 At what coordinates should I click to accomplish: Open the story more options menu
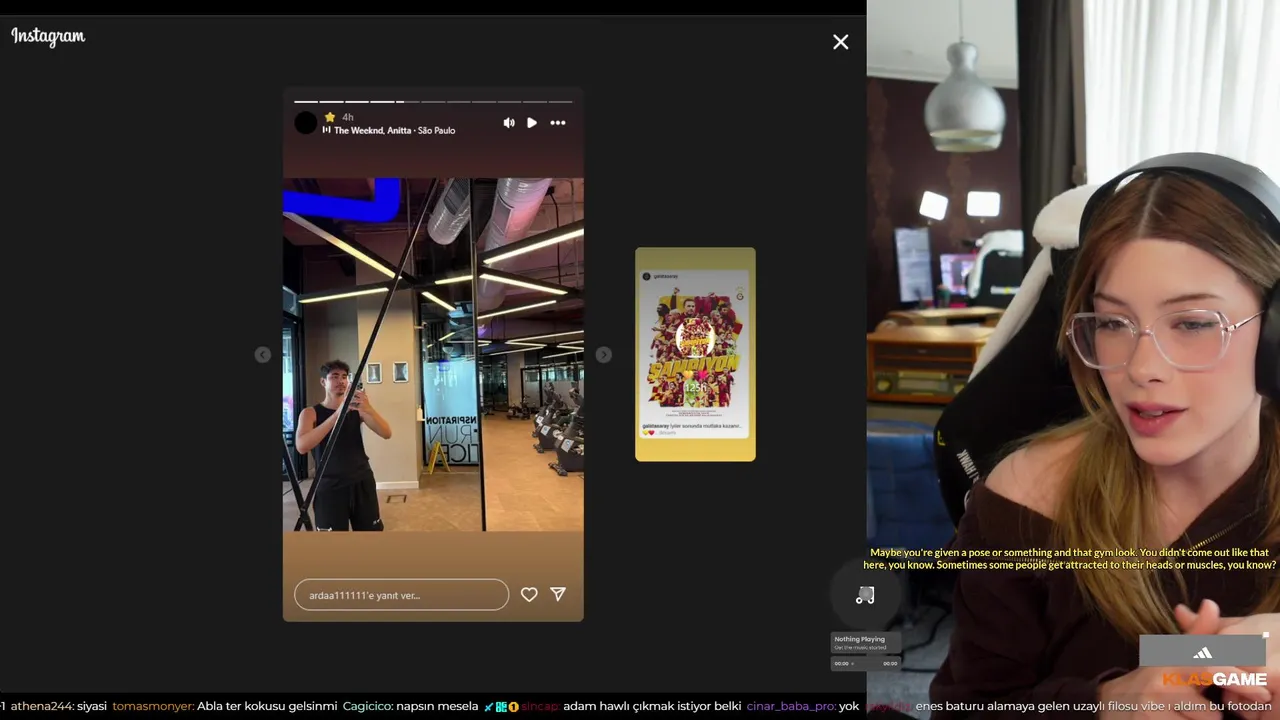coord(558,123)
